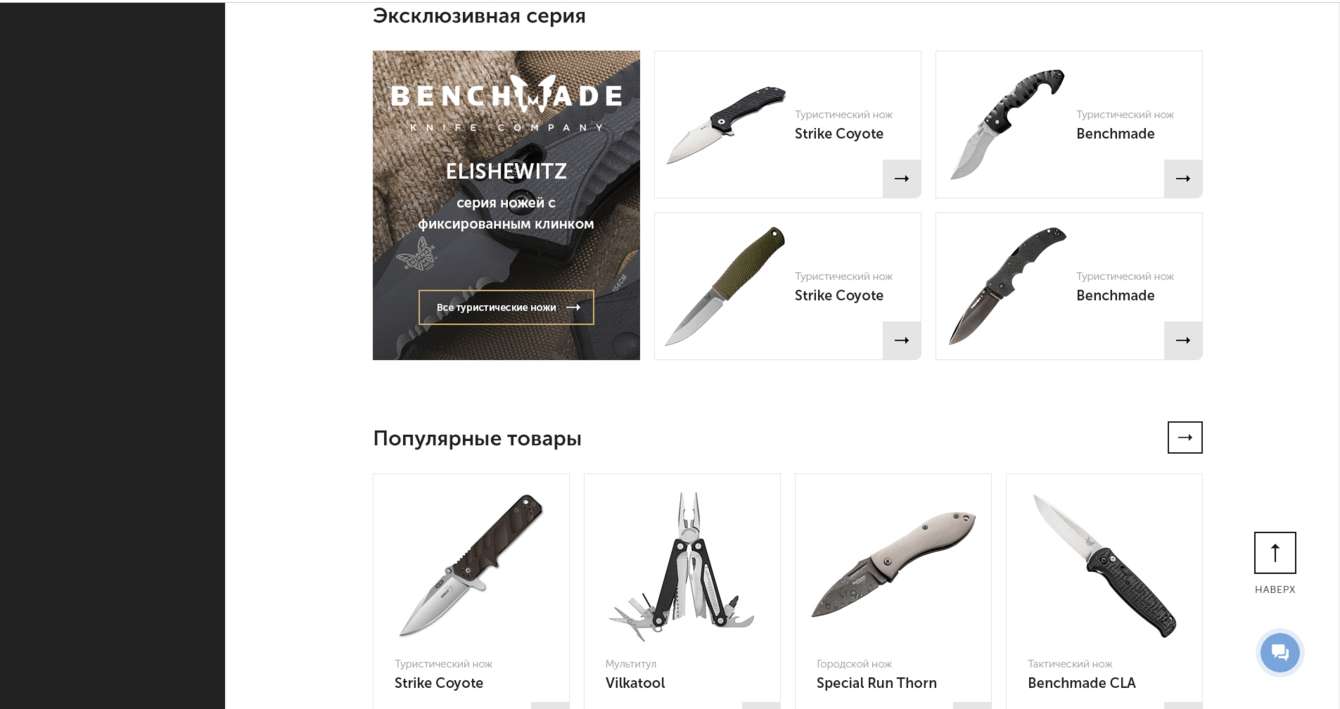Image resolution: width=1340 pixels, height=709 pixels.
Task: Click arrow on top Benchmade card
Action: 1182,178
